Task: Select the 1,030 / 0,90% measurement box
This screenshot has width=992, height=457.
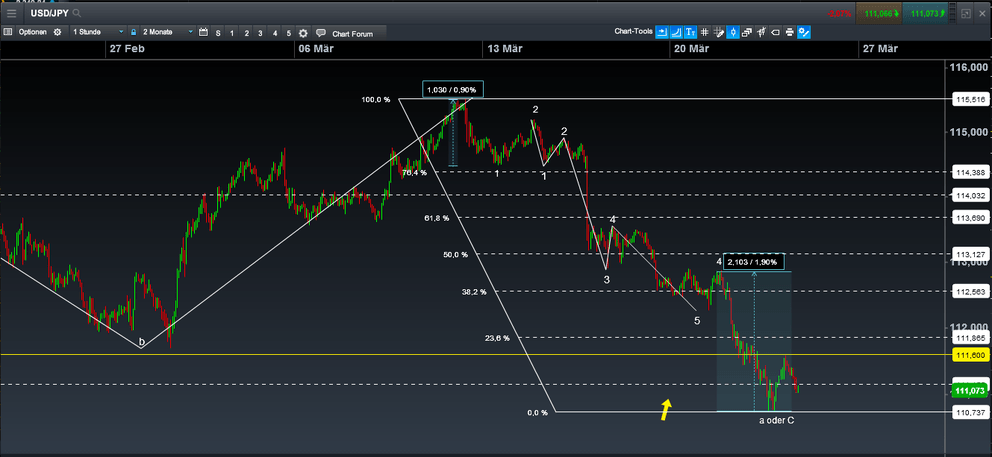Action: [x=453, y=90]
